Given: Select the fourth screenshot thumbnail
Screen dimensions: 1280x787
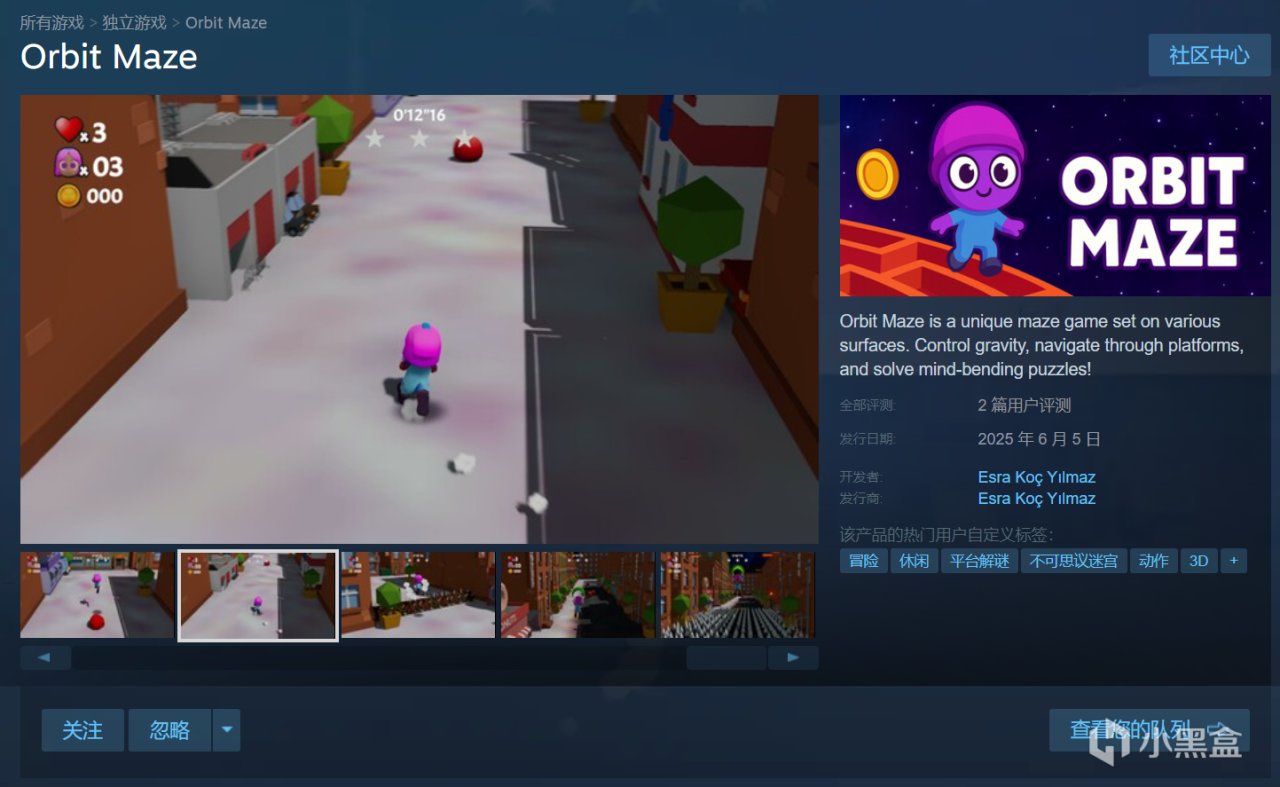Looking at the screenshot, I should tap(577, 595).
